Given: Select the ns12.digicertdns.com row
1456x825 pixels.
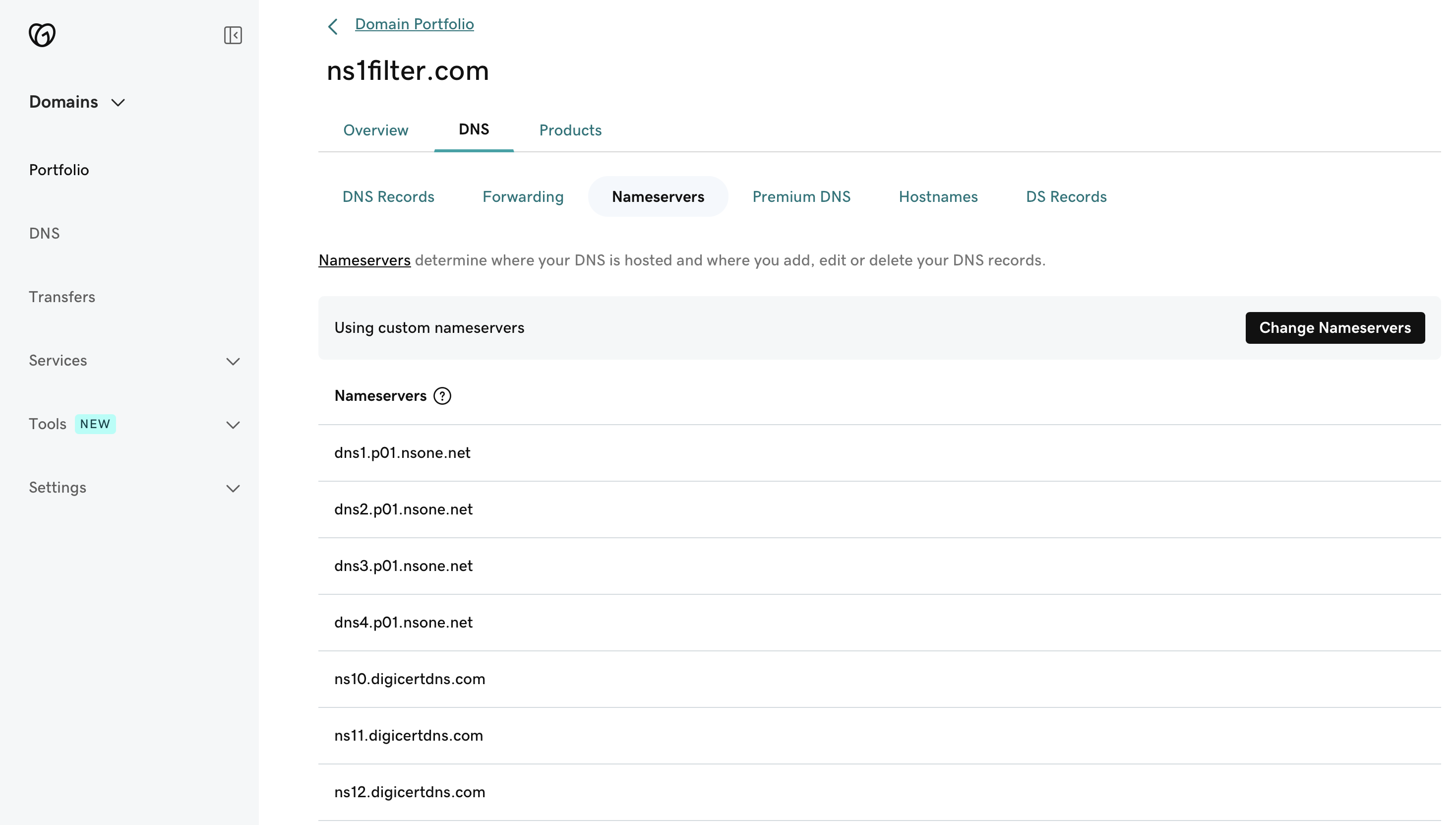Looking at the screenshot, I should pos(879,793).
